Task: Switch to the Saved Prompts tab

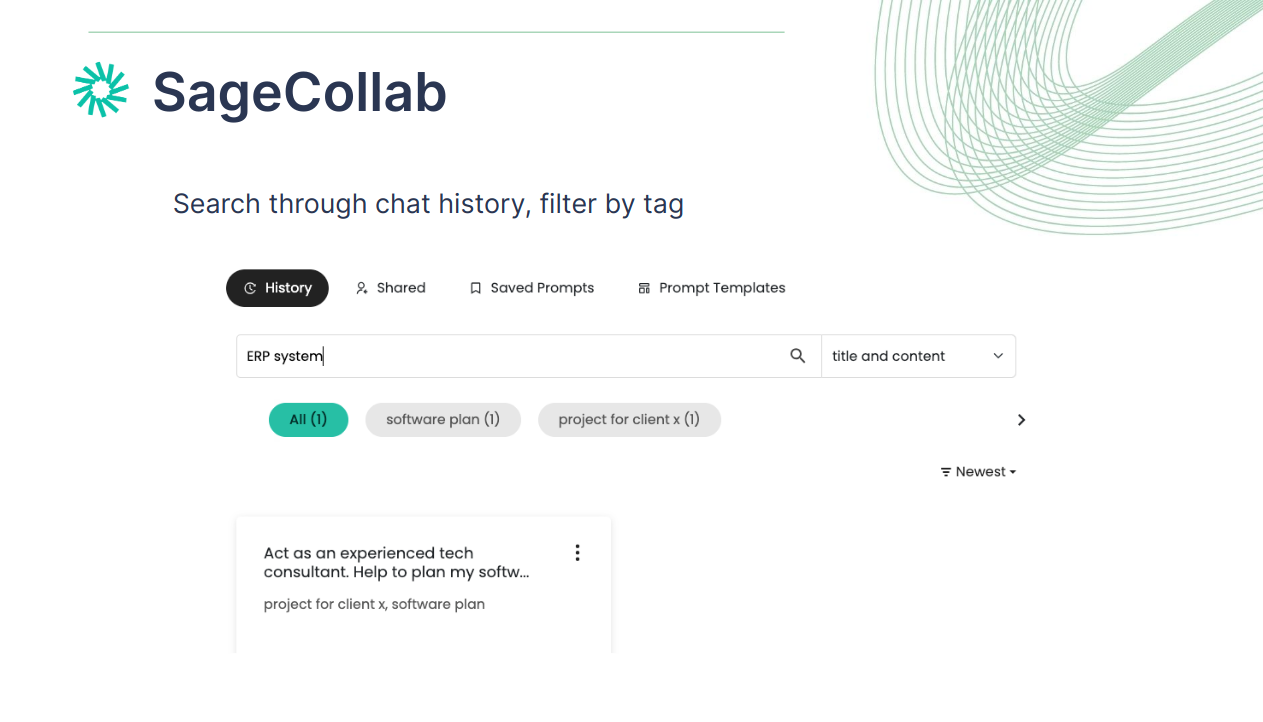Action: (x=532, y=288)
